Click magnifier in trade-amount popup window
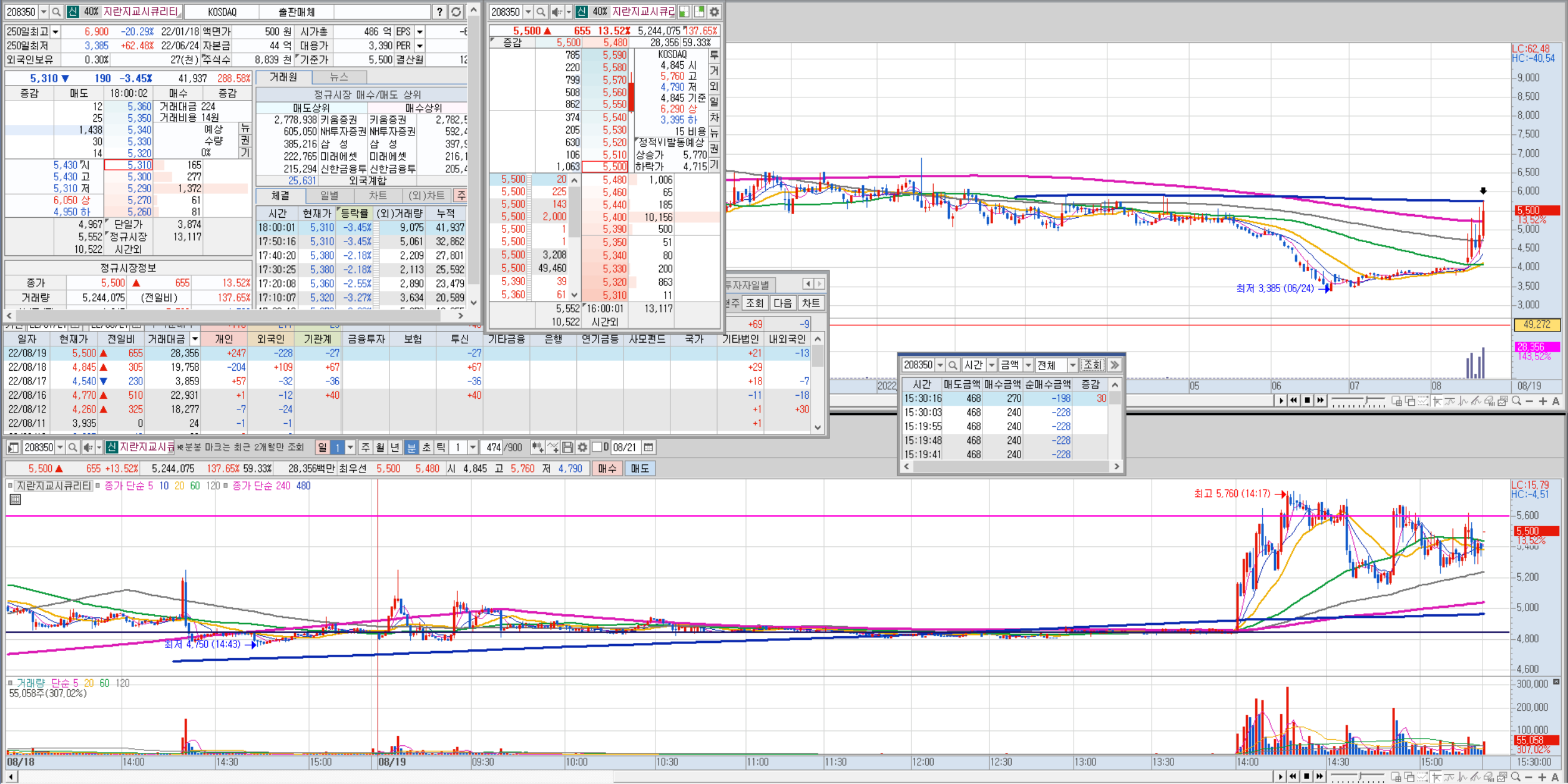This screenshot has width=1568, height=784. pyautogui.click(x=953, y=365)
